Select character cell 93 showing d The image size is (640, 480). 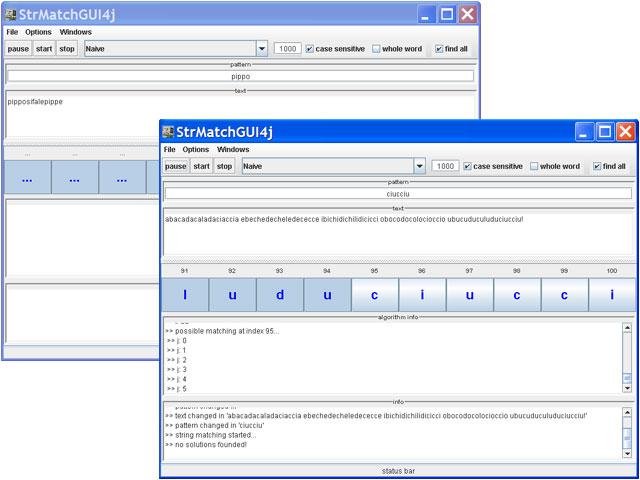click(x=280, y=295)
